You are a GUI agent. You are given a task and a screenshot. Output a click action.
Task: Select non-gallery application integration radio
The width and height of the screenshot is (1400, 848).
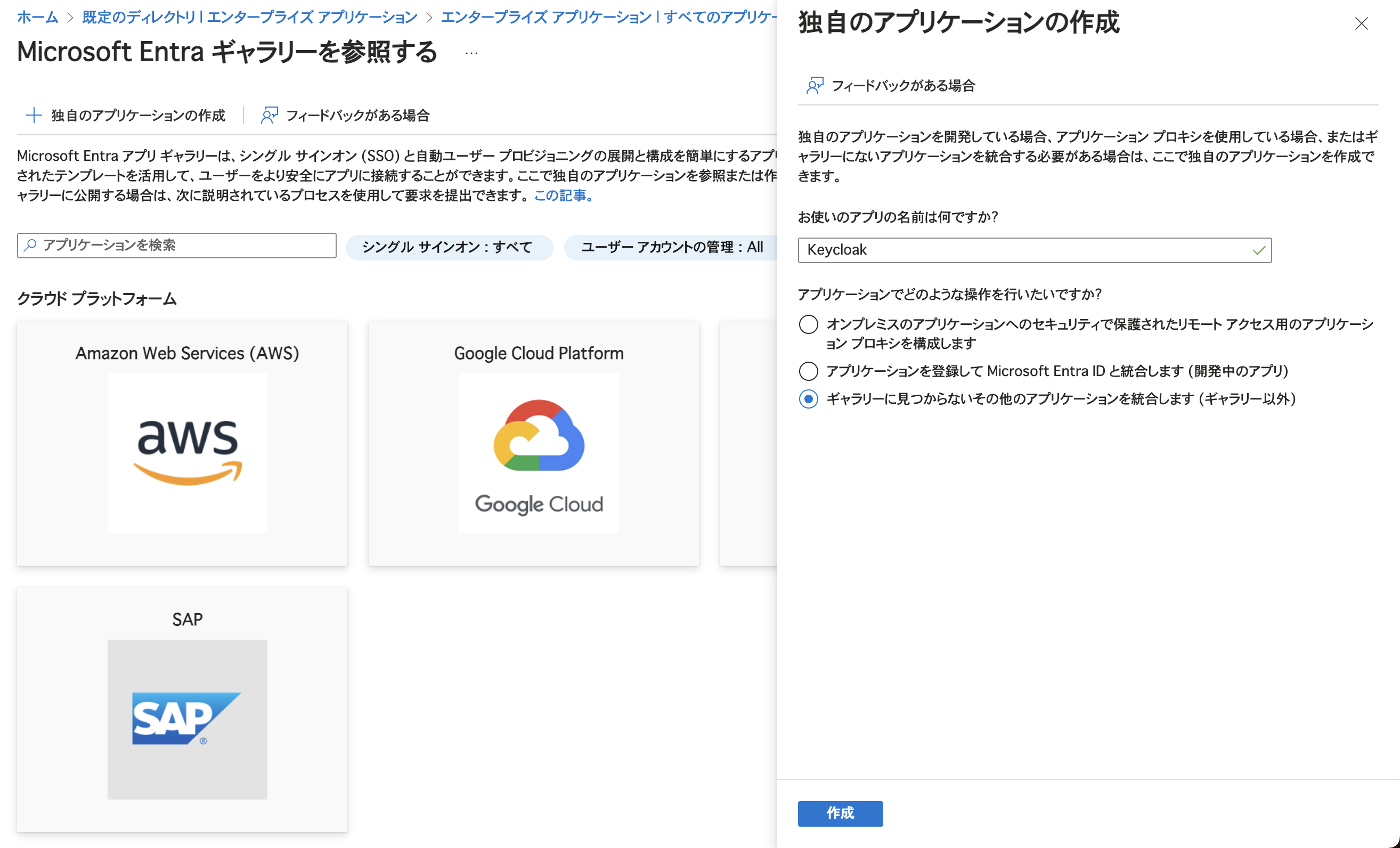808,399
